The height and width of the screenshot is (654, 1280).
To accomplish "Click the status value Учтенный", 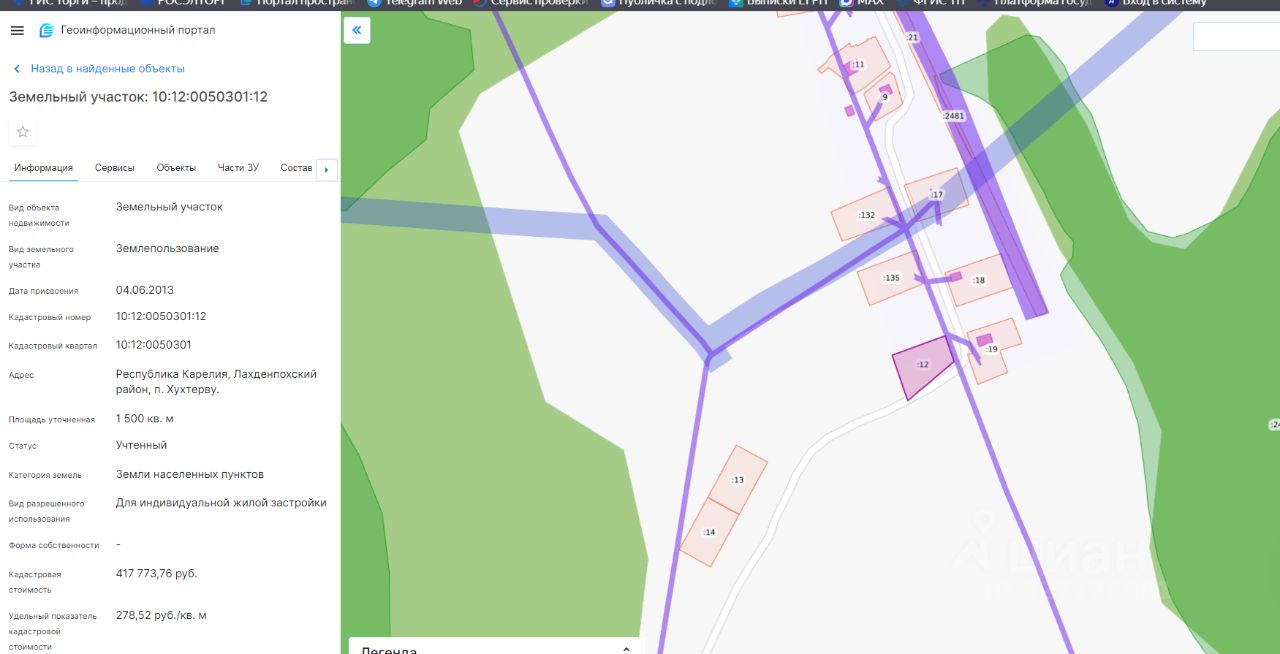I will coord(141,445).
